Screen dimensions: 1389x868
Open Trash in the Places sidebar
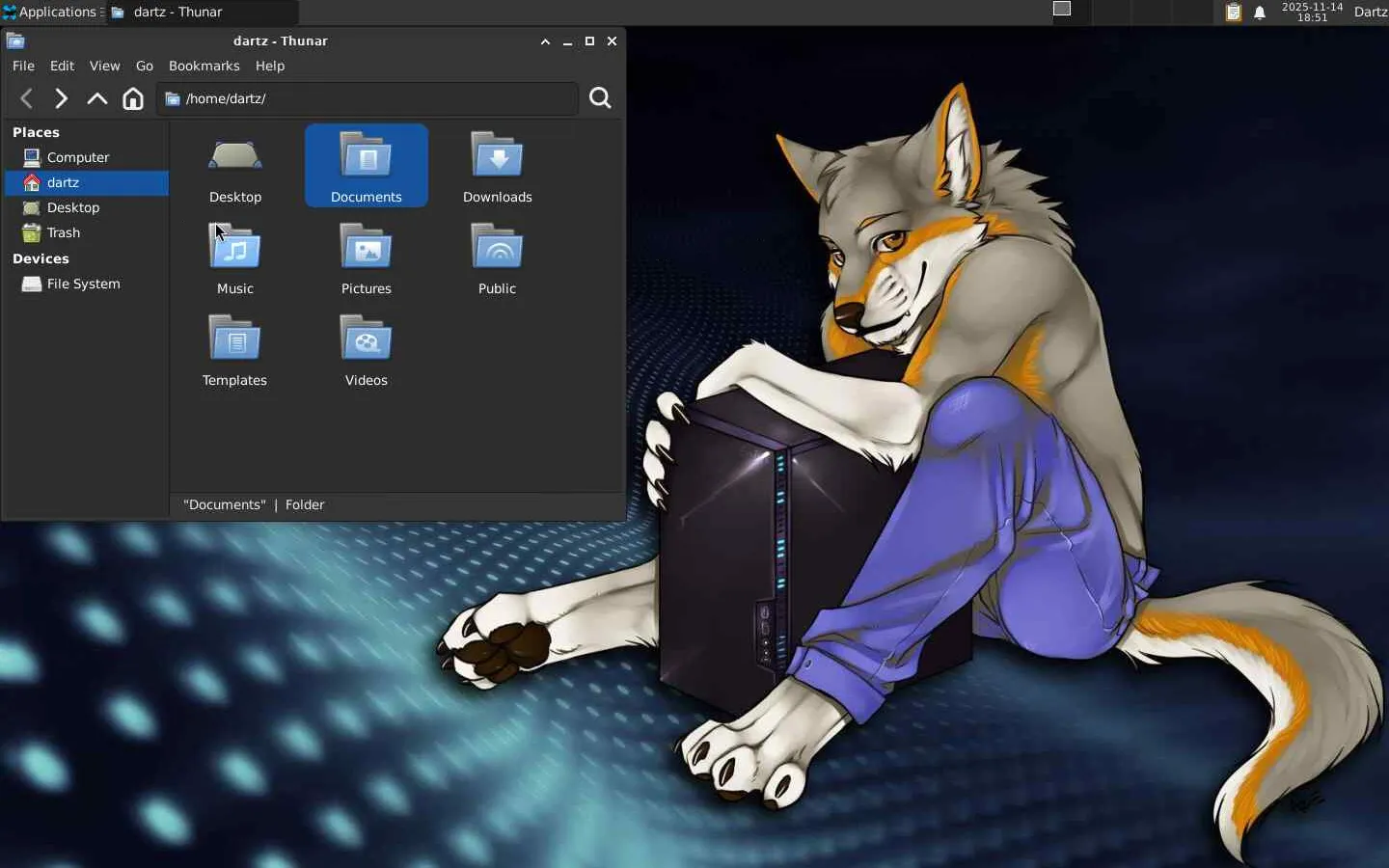(x=86, y=232)
